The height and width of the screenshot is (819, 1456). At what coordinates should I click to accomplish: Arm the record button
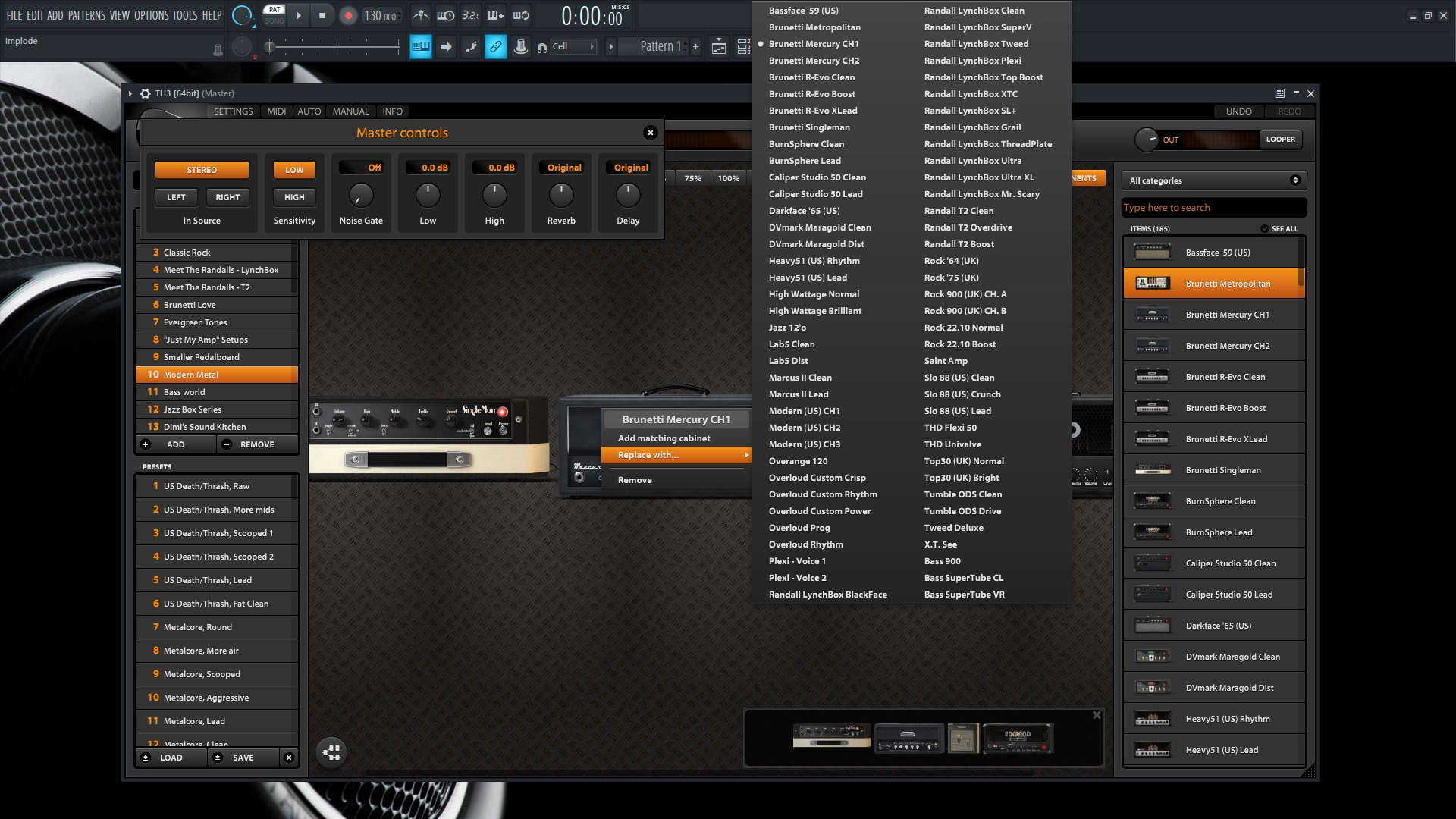pyautogui.click(x=348, y=15)
